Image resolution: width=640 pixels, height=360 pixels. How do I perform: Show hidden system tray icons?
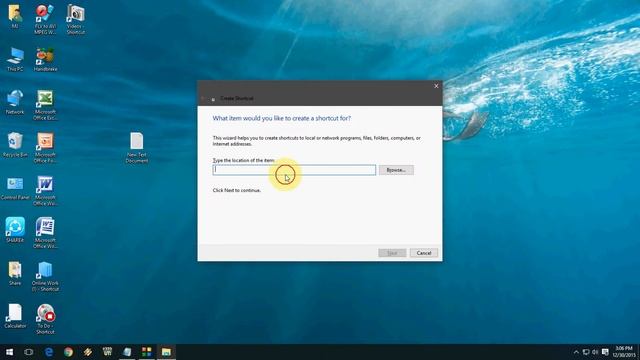click(576, 352)
